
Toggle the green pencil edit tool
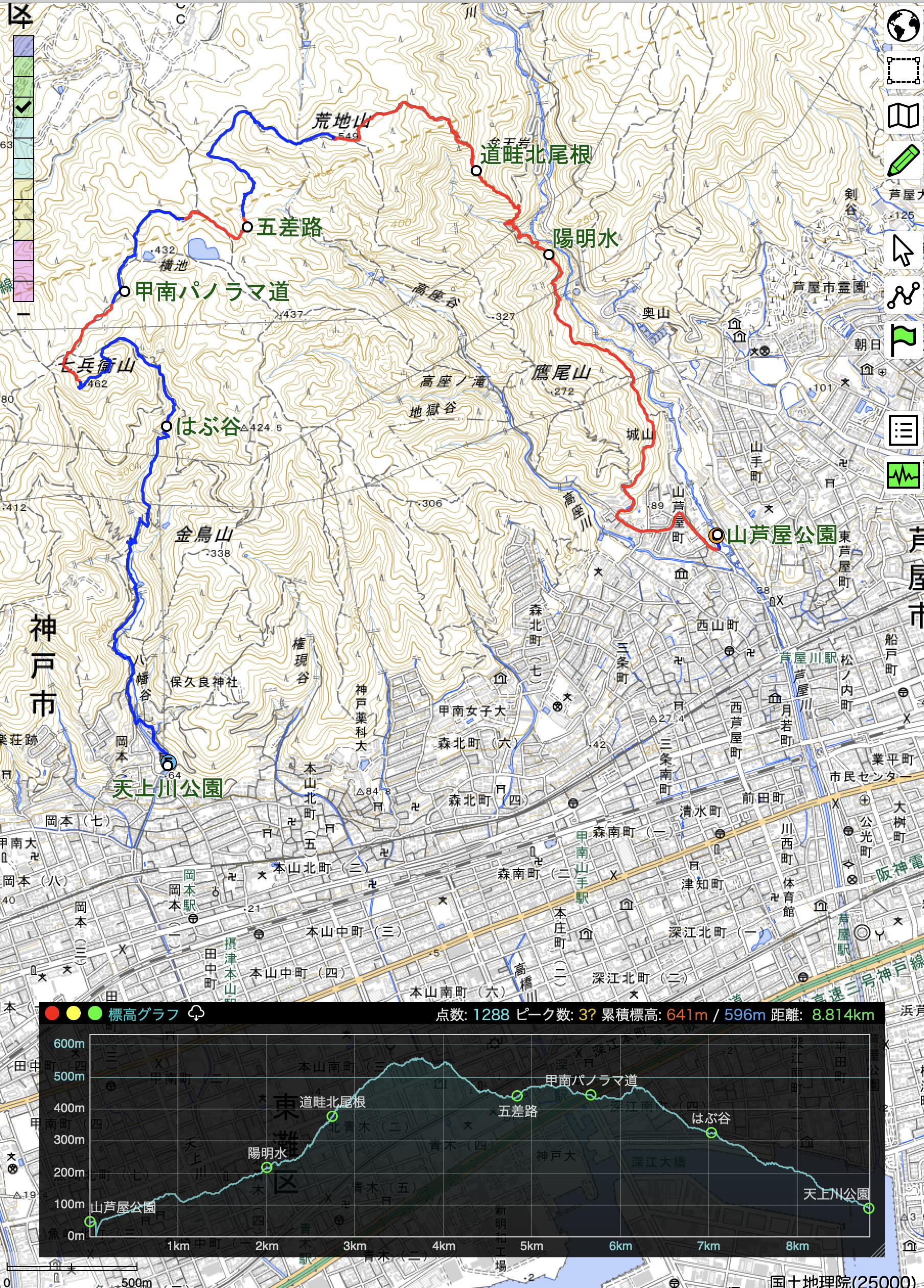(x=903, y=160)
